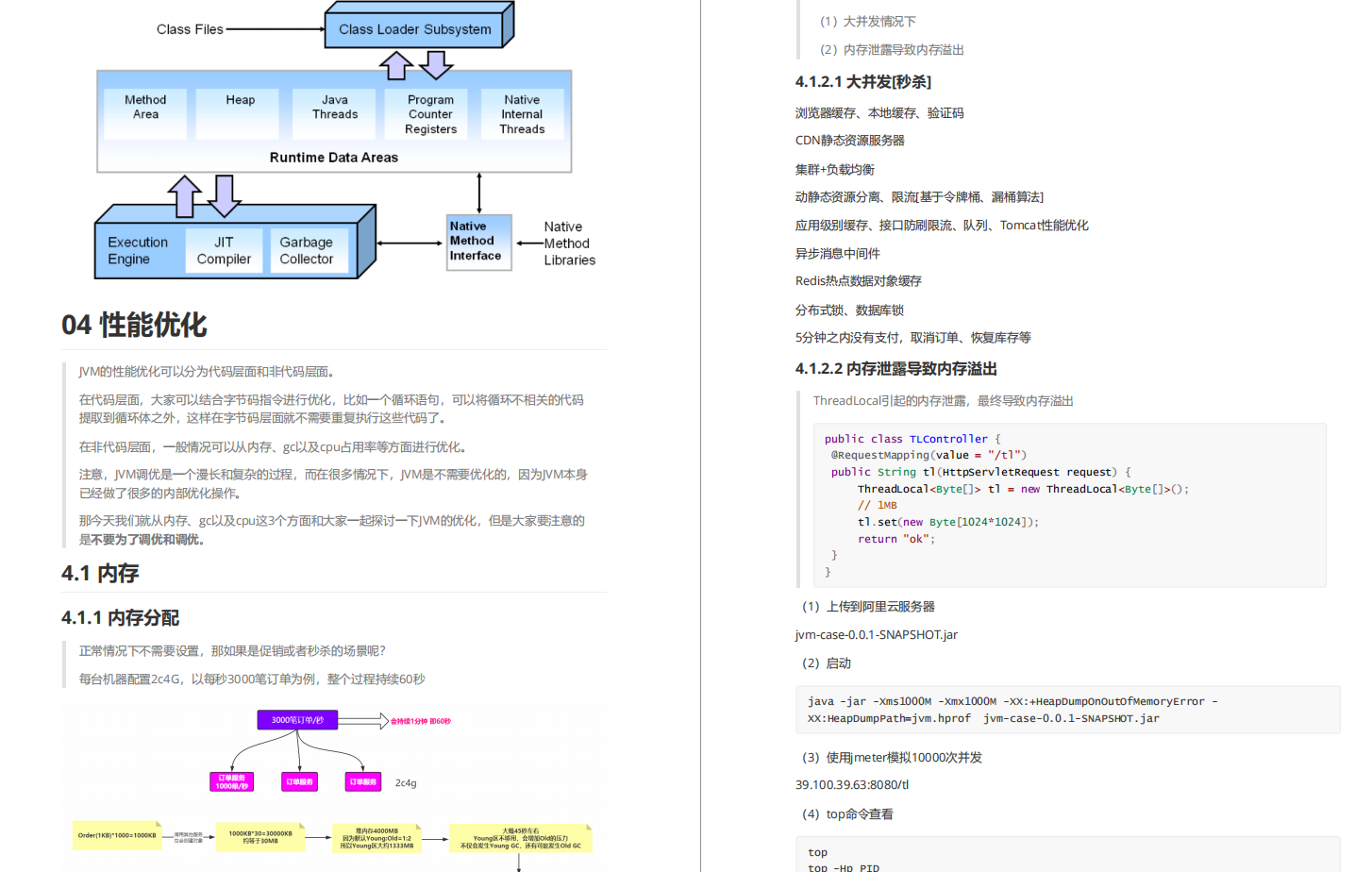The width and height of the screenshot is (1372, 872).
Task: Click the purple '3000笔订单/秒' box
Action: click(297, 720)
